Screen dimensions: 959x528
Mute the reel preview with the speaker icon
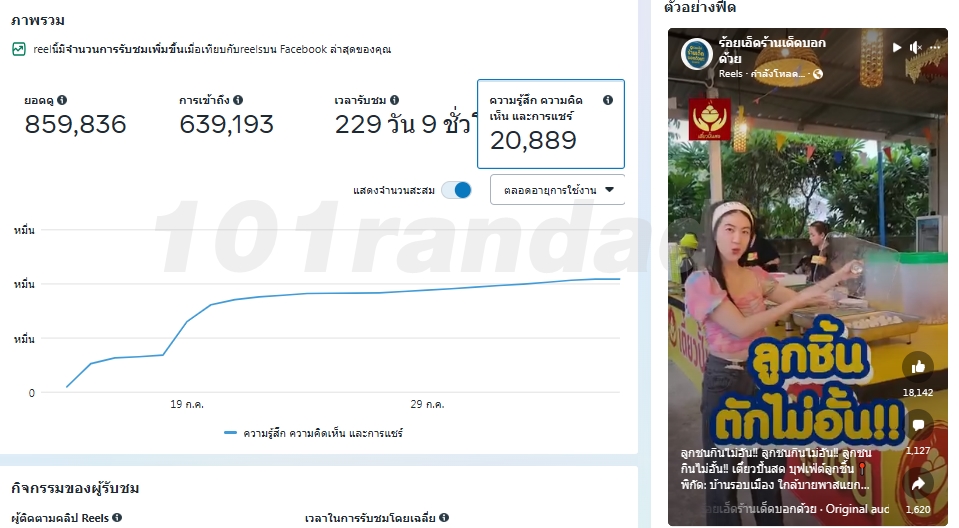[916, 47]
